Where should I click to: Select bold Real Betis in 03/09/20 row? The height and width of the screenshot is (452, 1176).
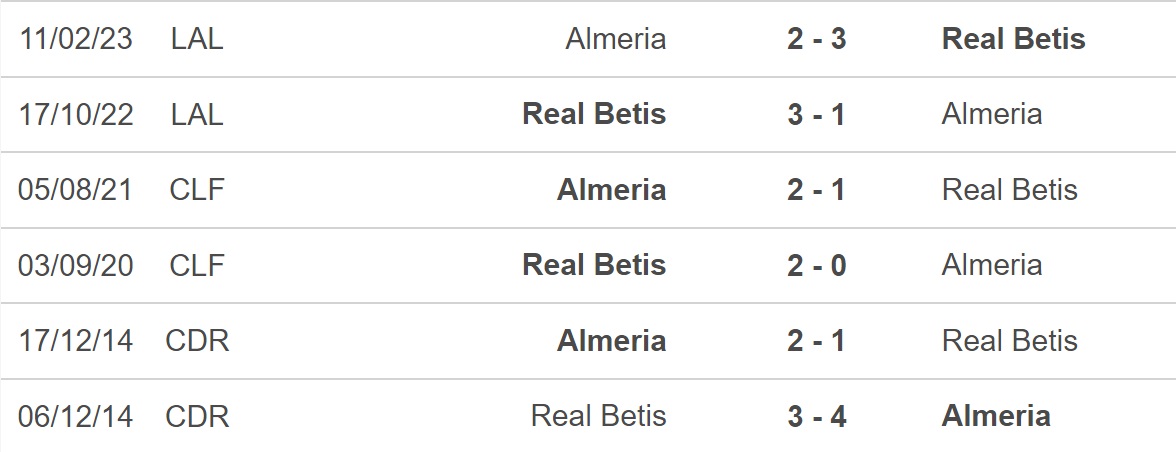[x=594, y=265]
